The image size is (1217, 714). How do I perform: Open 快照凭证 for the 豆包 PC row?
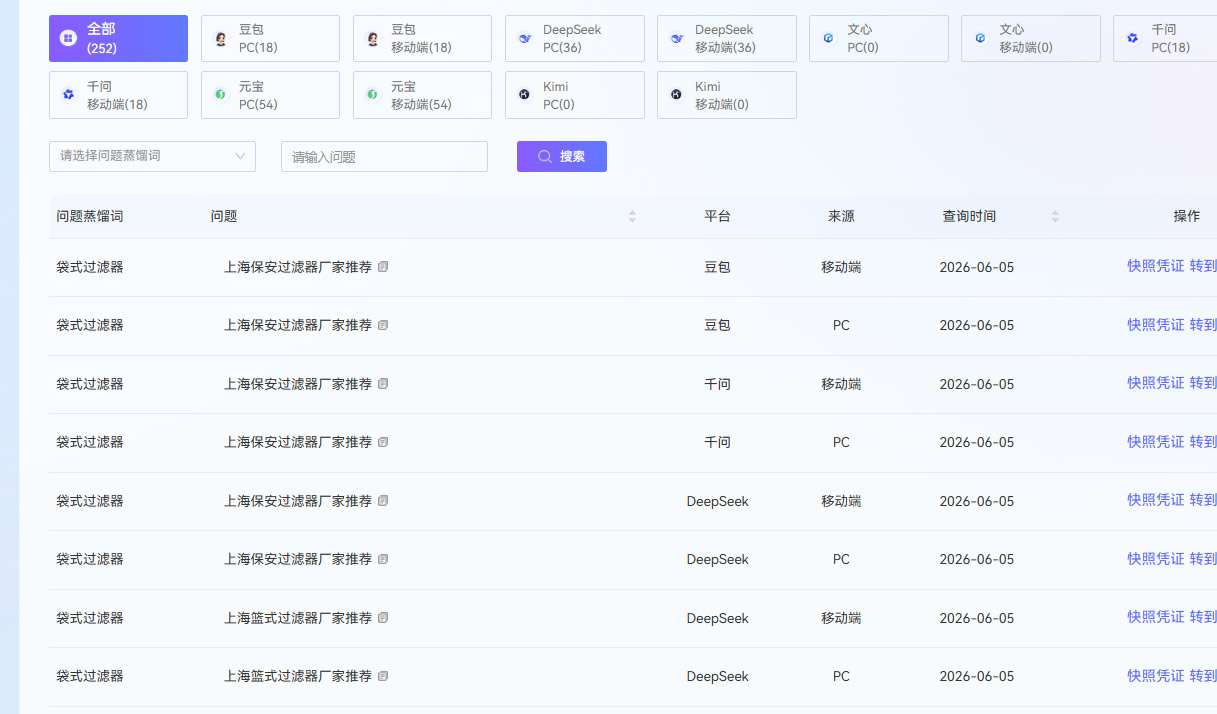pyautogui.click(x=1155, y=325)
